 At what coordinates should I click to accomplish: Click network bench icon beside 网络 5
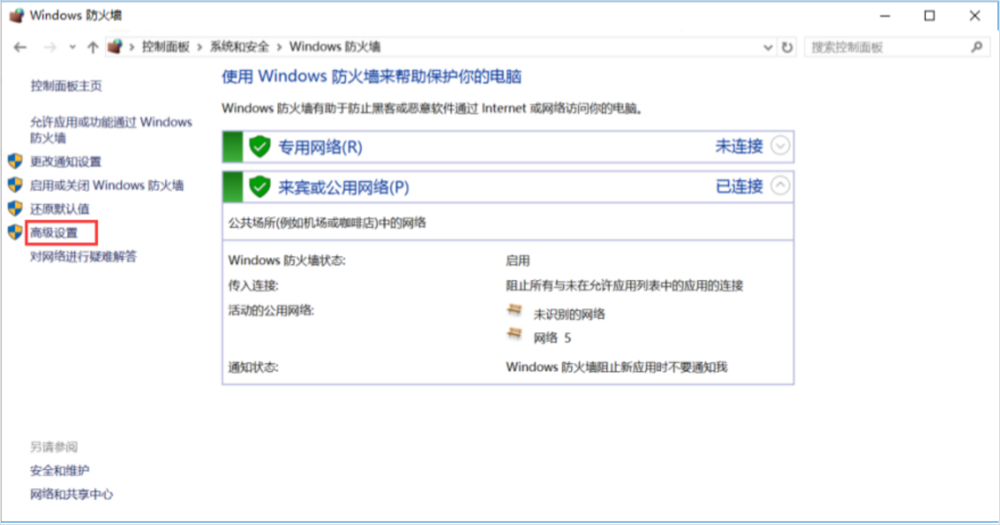click(x=514, y=334)
